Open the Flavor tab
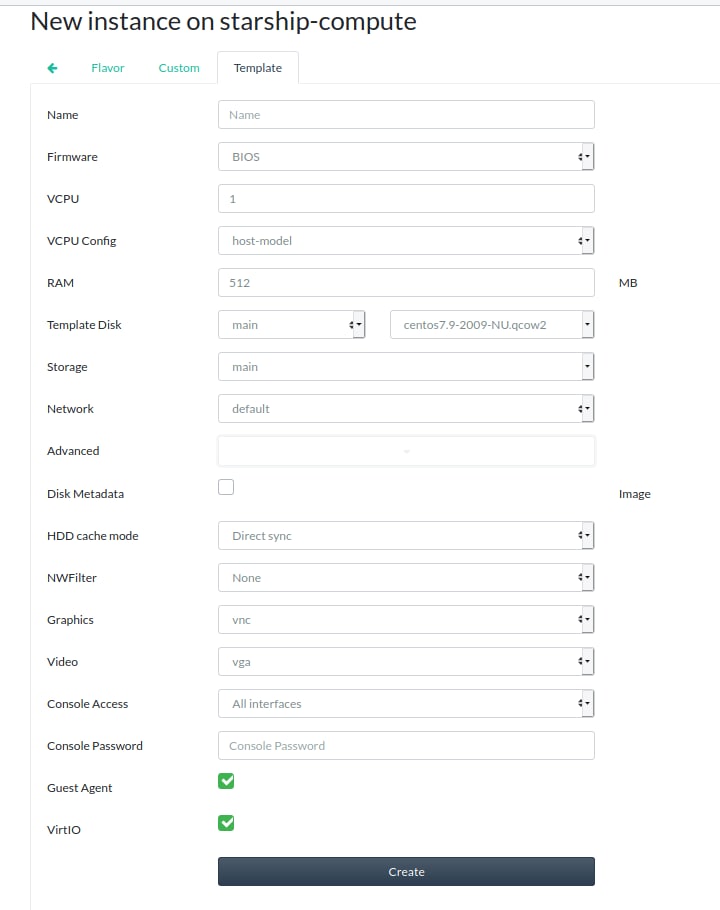This screenshot has height=910, width=720. point(108,68)
